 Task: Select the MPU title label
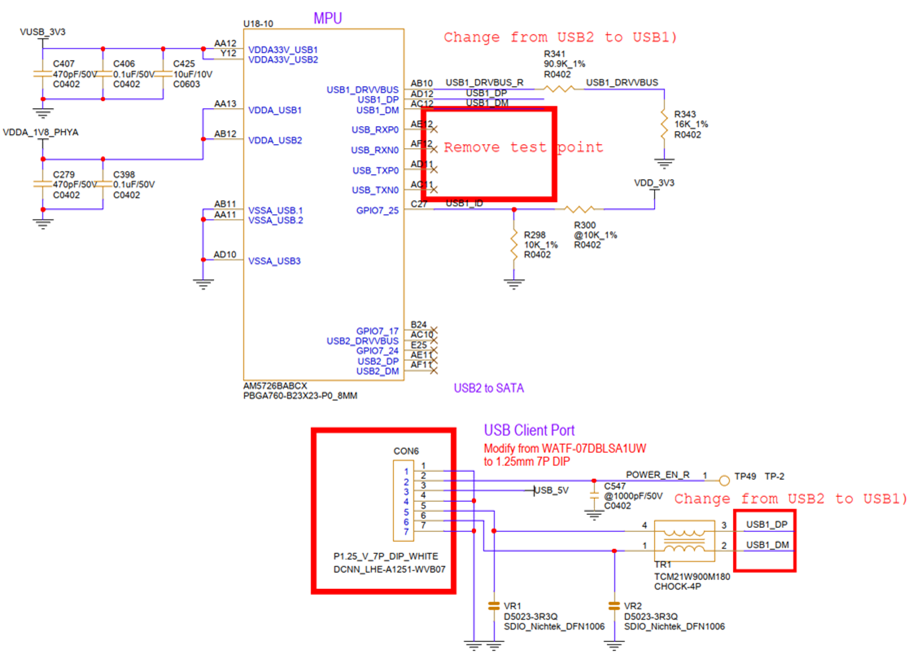[x=328, y=18]
